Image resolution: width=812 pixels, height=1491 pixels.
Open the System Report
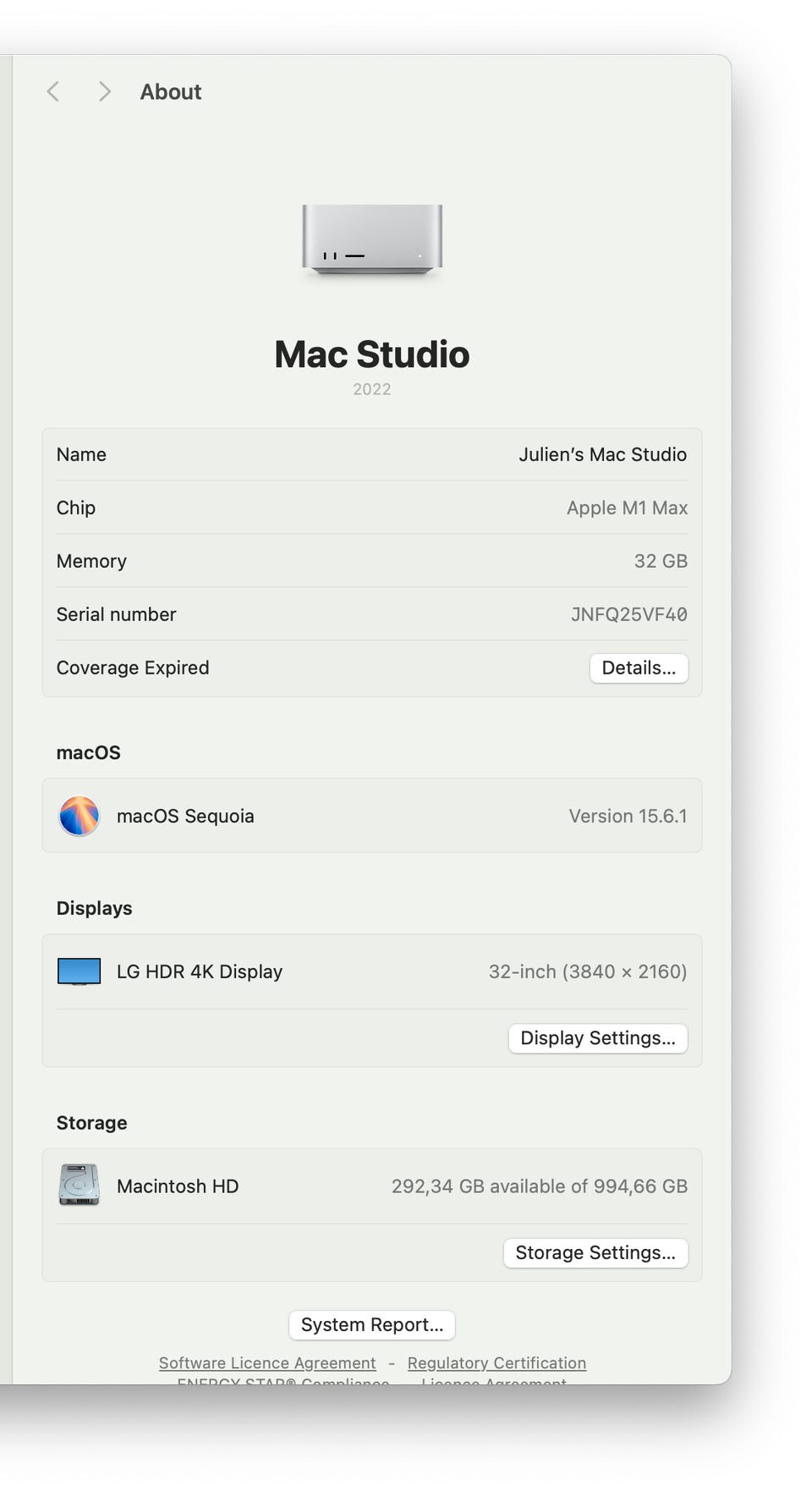pyautogui.click(x=372, y=1324)
